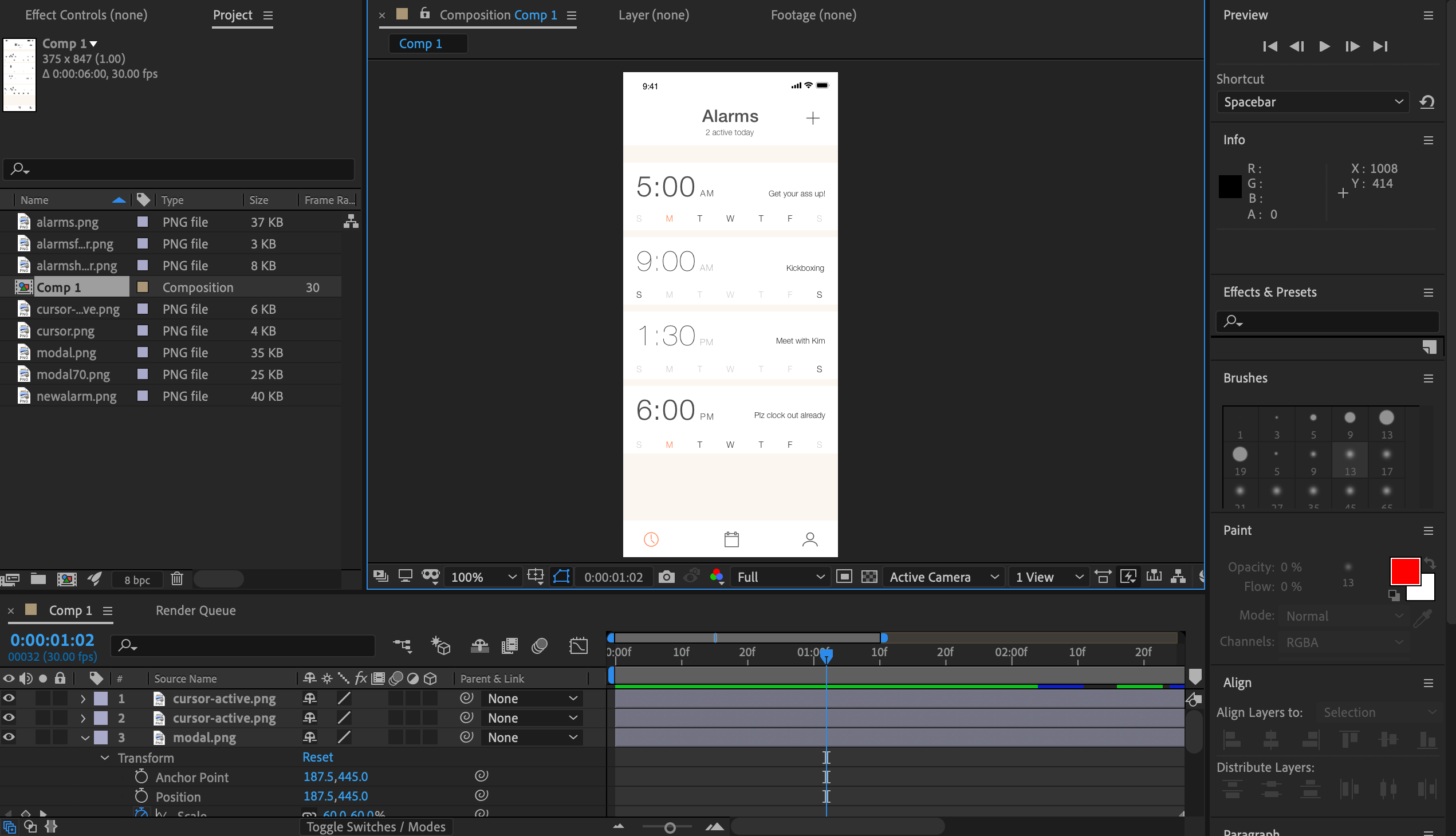Expand layer 1 cursor-active.png properties
This screenshot has width=1456, height=836.
(83, 699)
